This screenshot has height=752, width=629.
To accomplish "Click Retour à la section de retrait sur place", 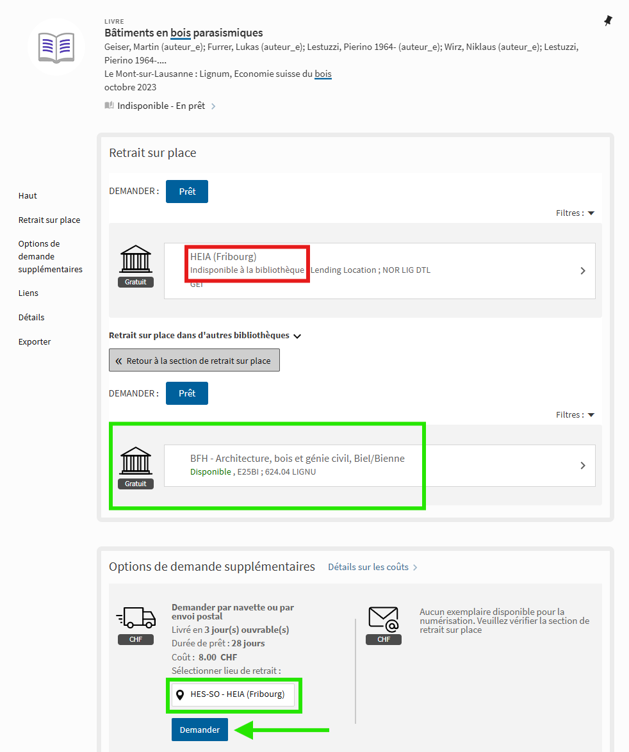I will click(194, 360).
